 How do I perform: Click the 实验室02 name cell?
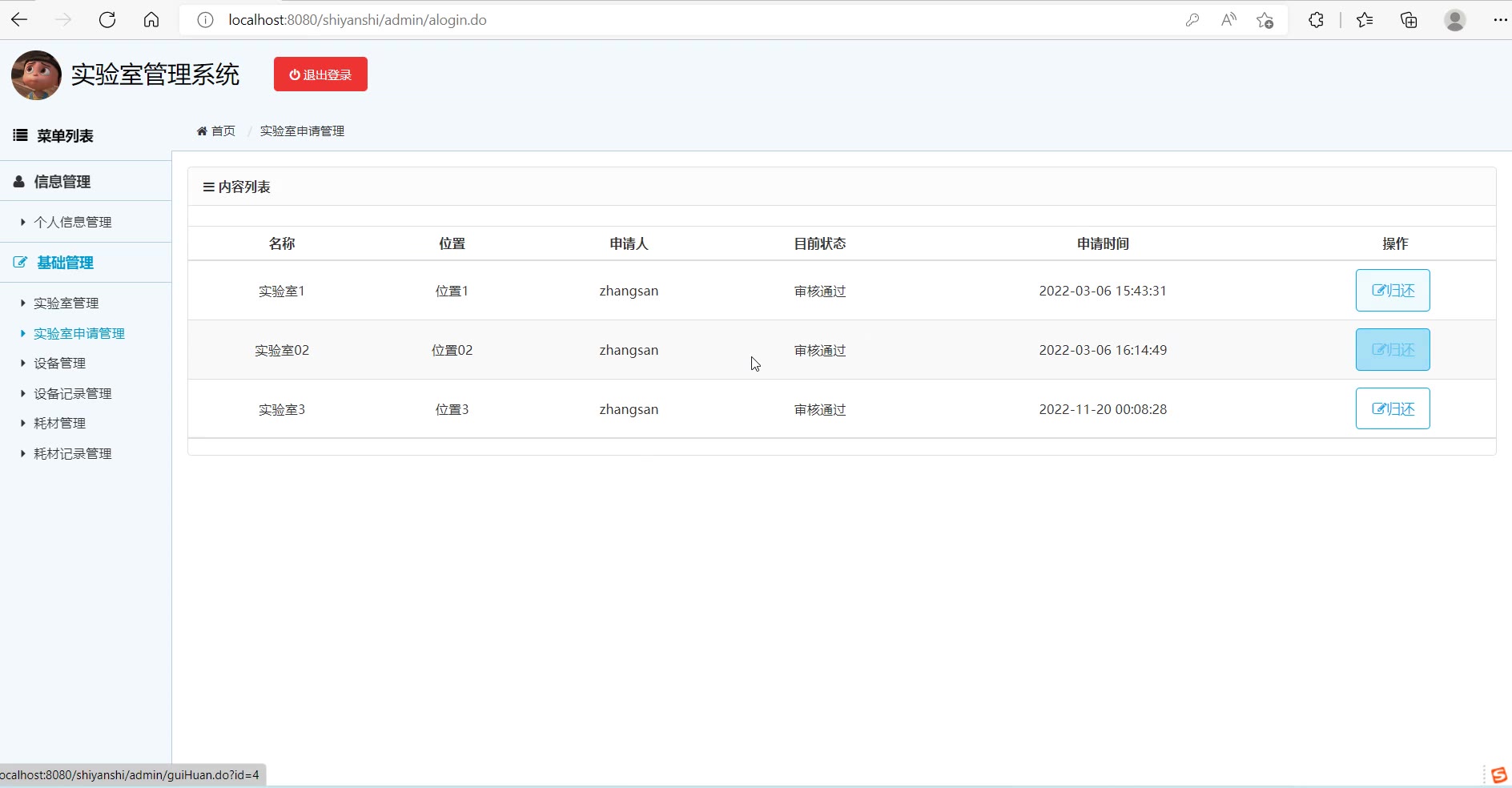point(282,350)
